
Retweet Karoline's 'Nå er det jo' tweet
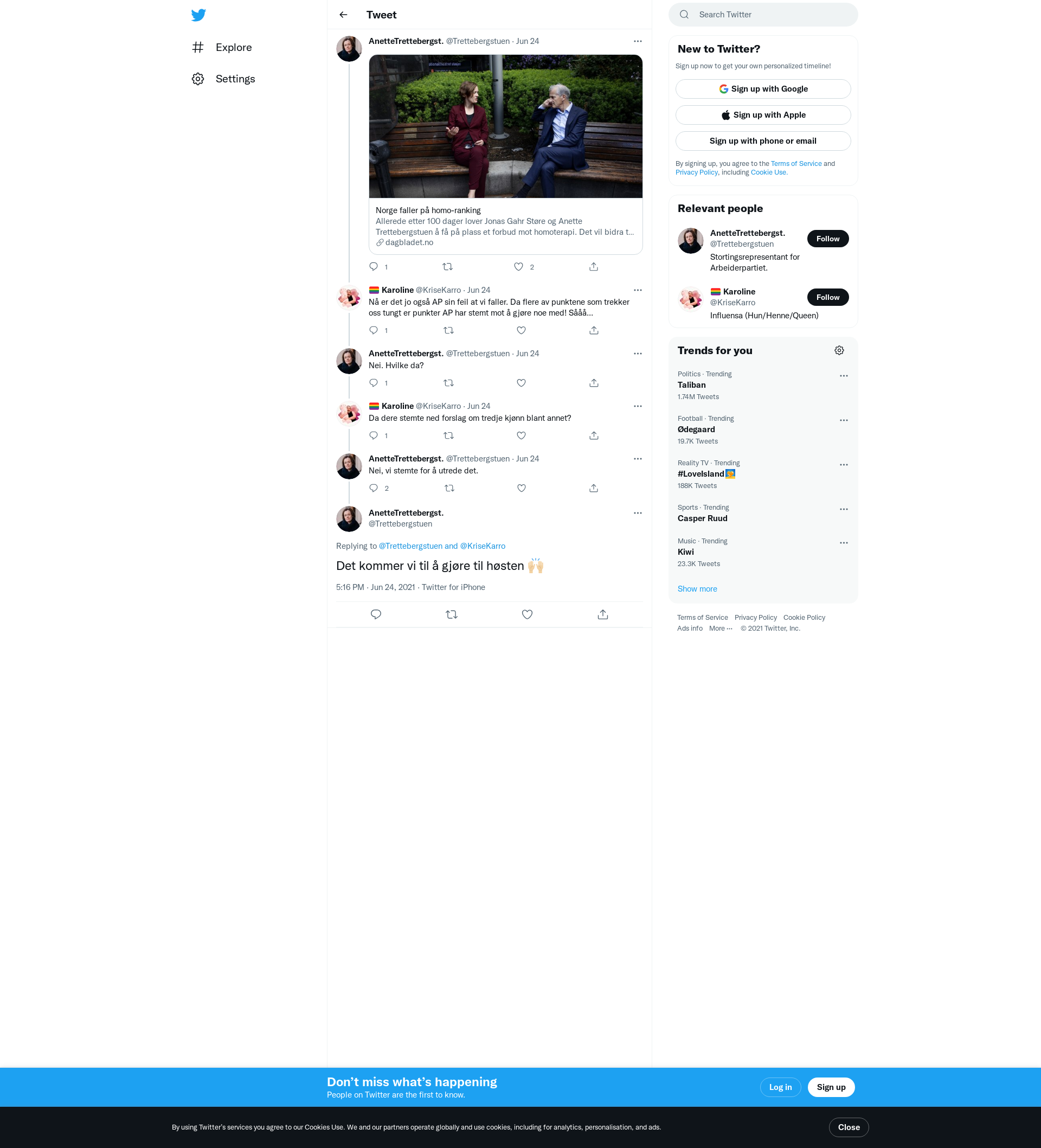tap(449, 330)
